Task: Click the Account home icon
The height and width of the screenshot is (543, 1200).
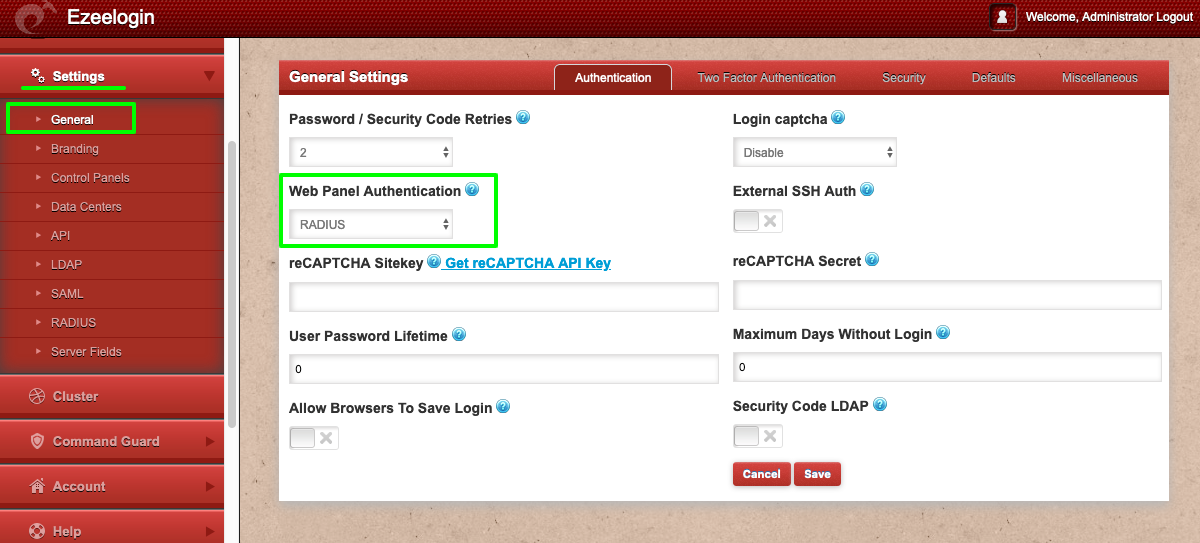Action: pos(38,486)
